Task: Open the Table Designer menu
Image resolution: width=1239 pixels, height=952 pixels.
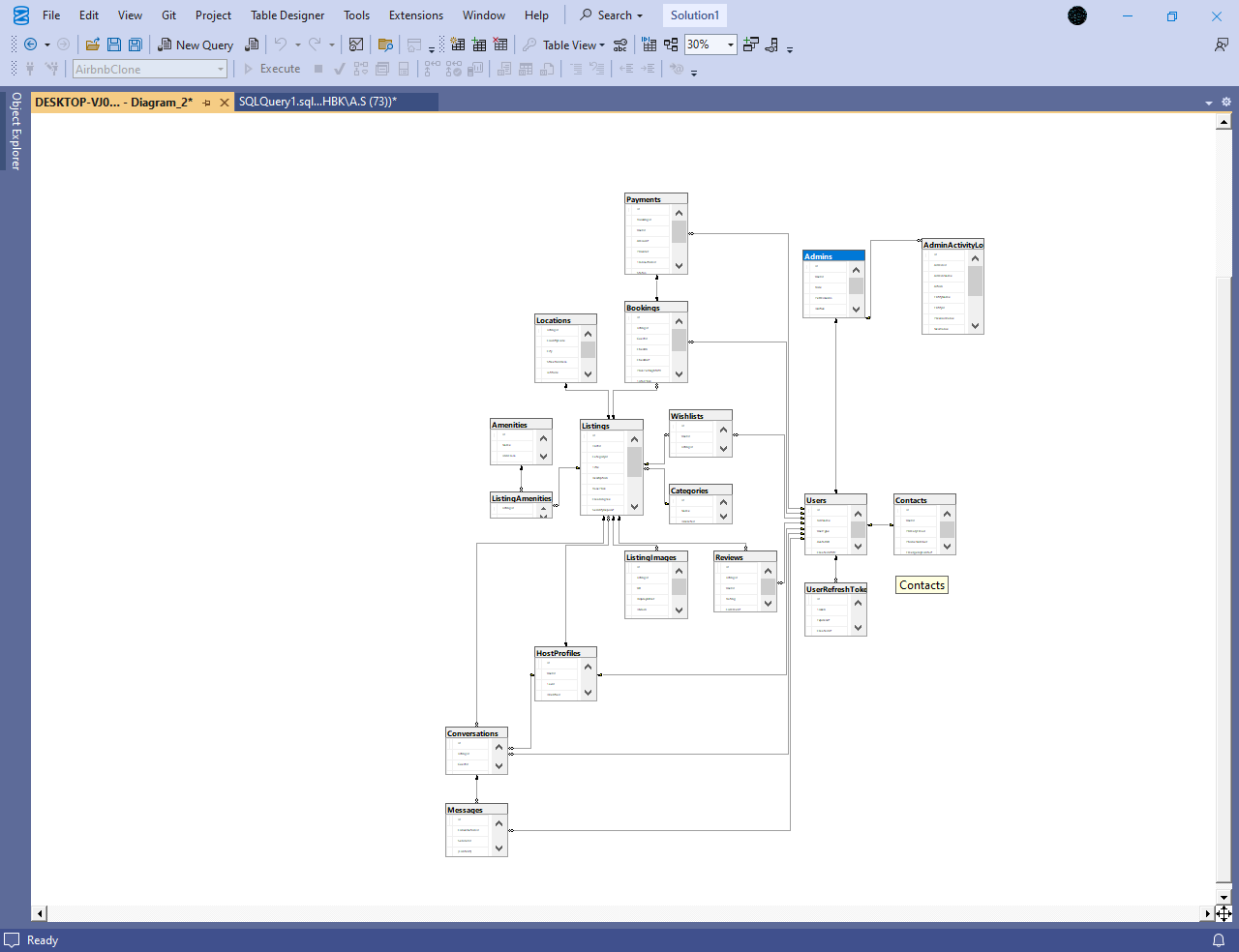Action: point(287,15)
